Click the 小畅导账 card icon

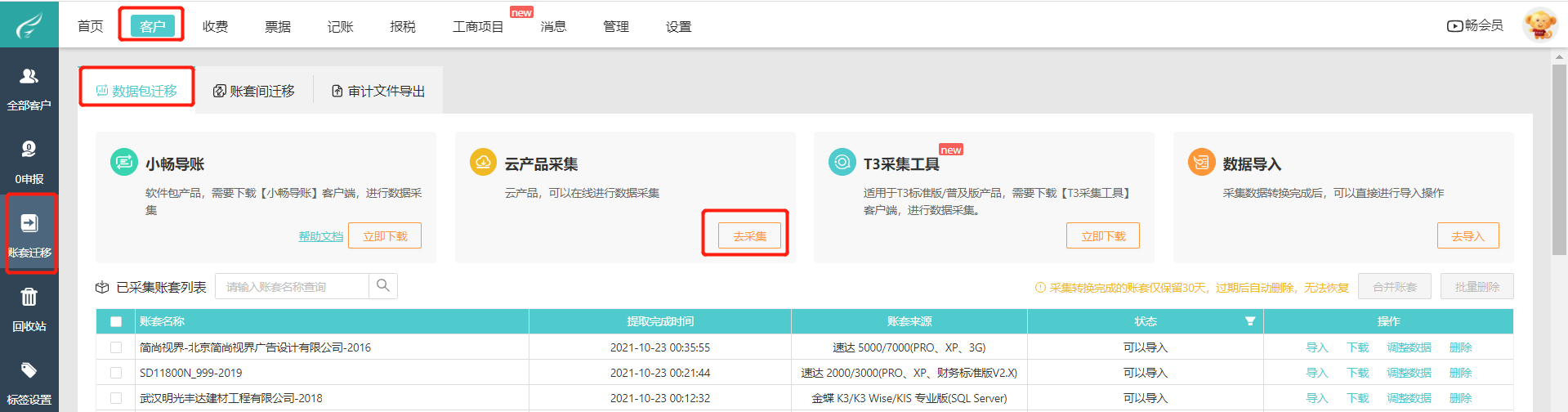(123, 162)
